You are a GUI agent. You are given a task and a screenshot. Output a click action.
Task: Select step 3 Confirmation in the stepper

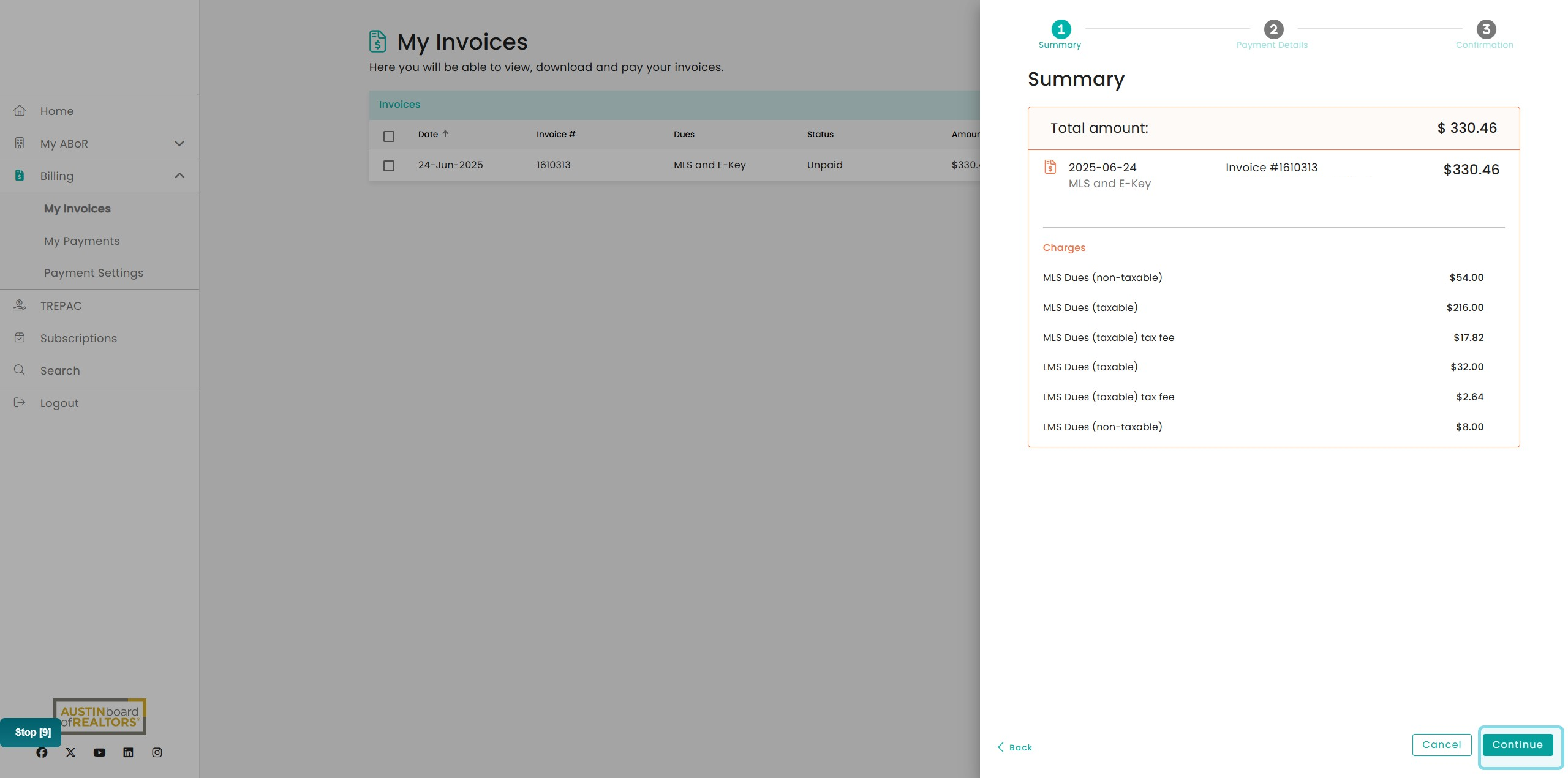pos(1485,34)
